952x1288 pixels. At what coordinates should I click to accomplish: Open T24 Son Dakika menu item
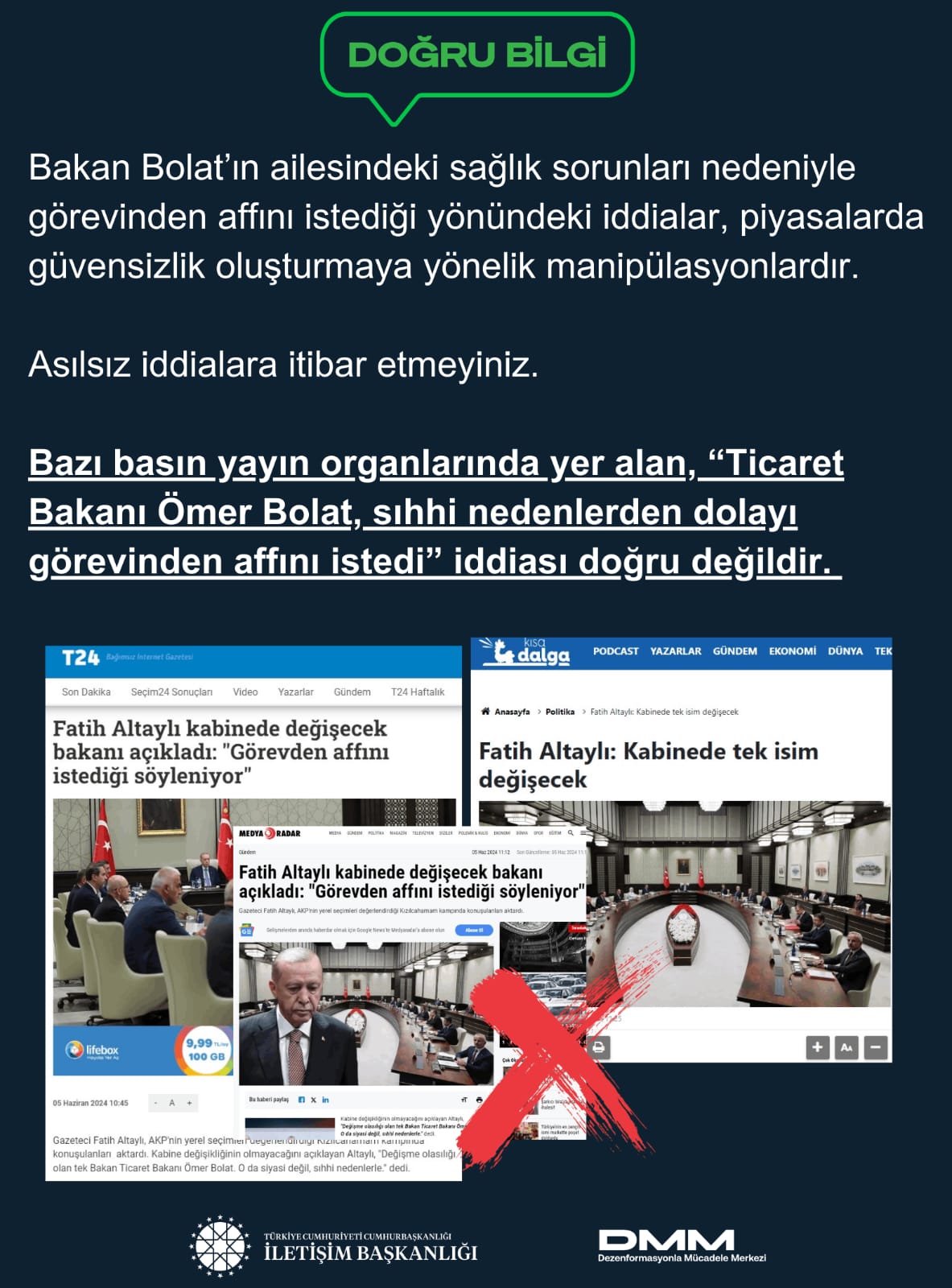[86, 692]
